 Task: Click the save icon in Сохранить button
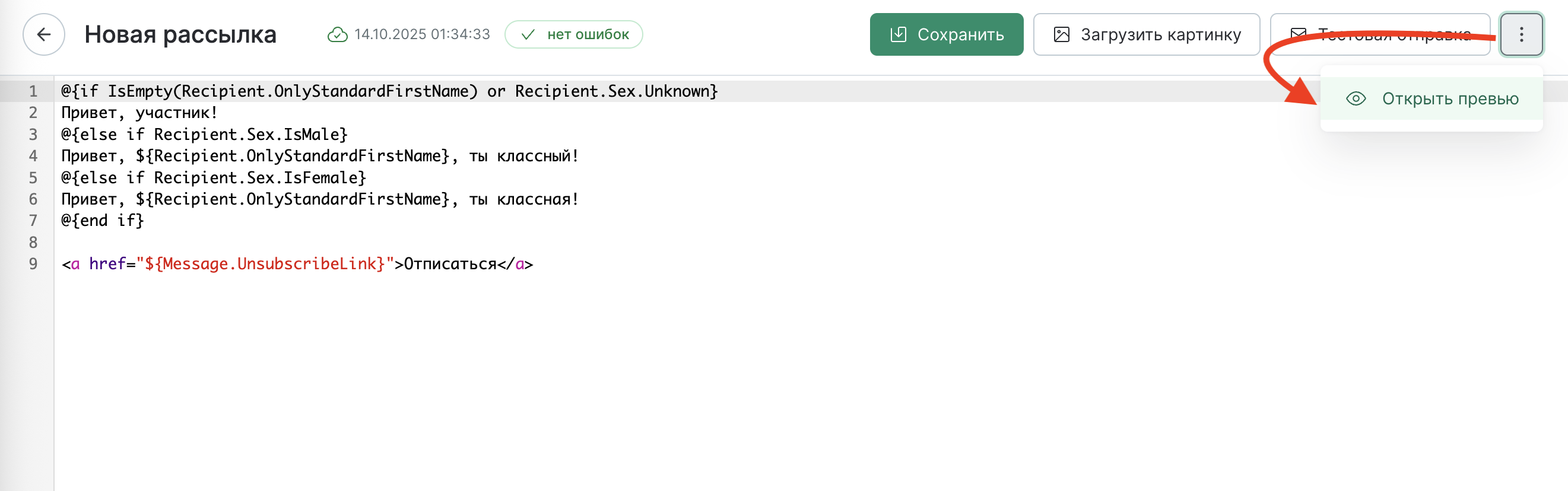(x=898, y=34)
